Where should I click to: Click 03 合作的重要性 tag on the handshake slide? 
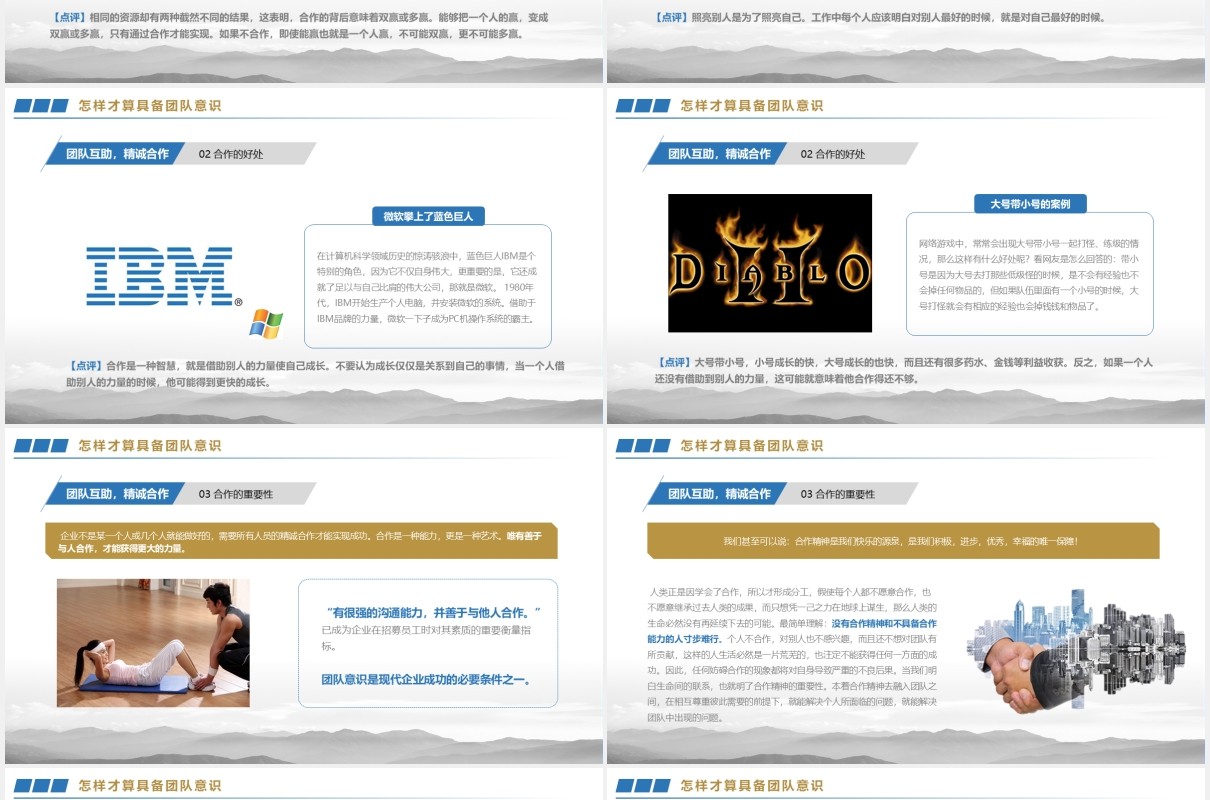click(x=838, y=494)
